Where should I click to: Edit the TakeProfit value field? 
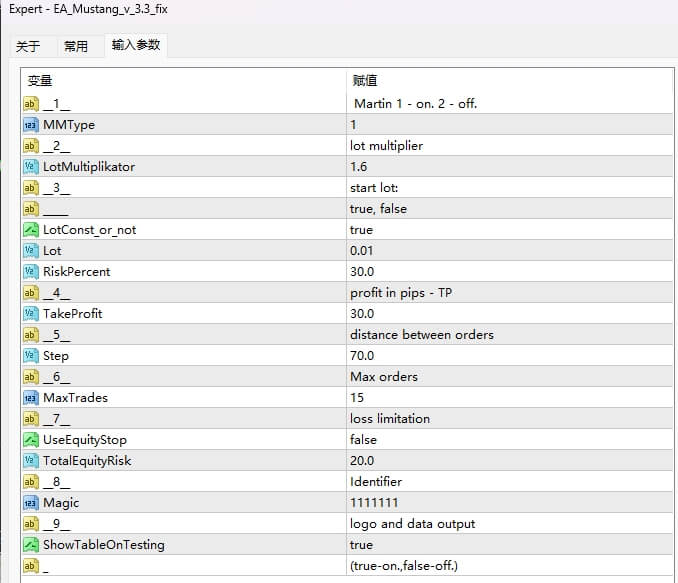[362, 314]
